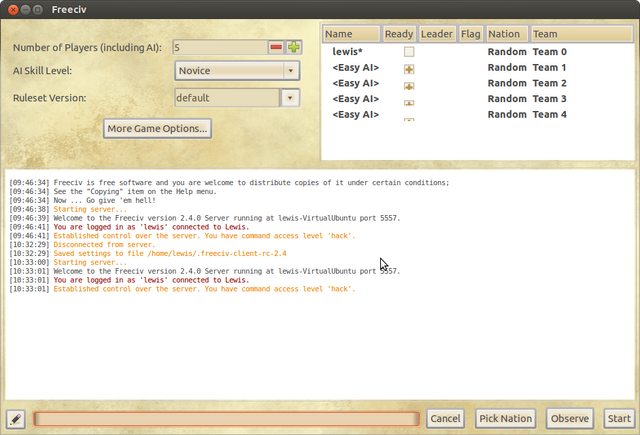Start the game
The image size is (640, 435).
pyautogui.click(x=619, y=419)
